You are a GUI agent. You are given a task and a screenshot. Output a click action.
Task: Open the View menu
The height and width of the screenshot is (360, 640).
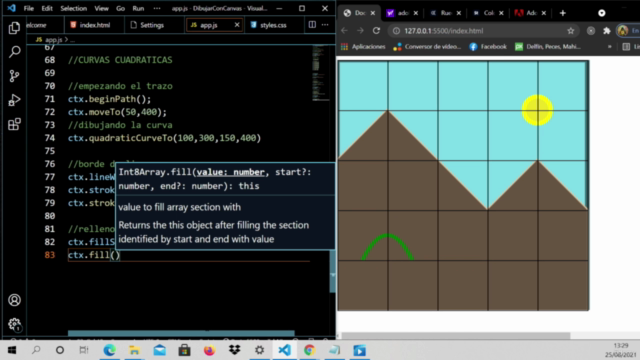[101, 8]
